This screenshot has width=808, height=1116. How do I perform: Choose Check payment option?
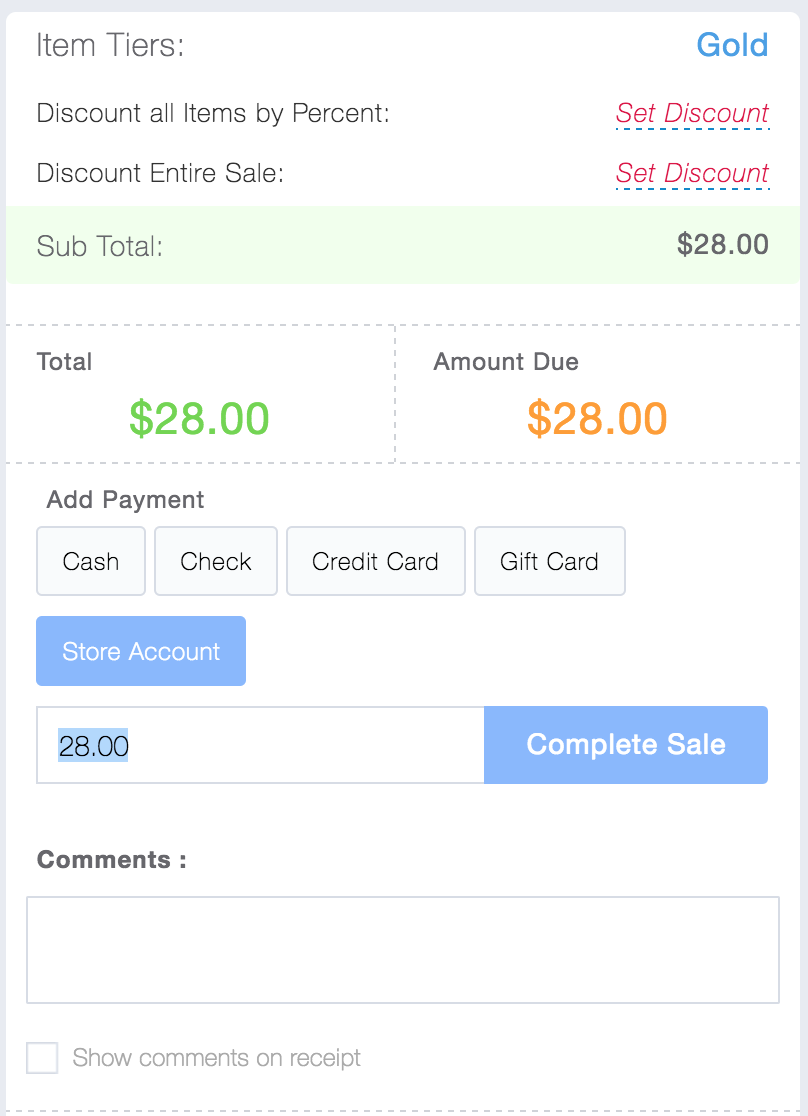point(216,561)
